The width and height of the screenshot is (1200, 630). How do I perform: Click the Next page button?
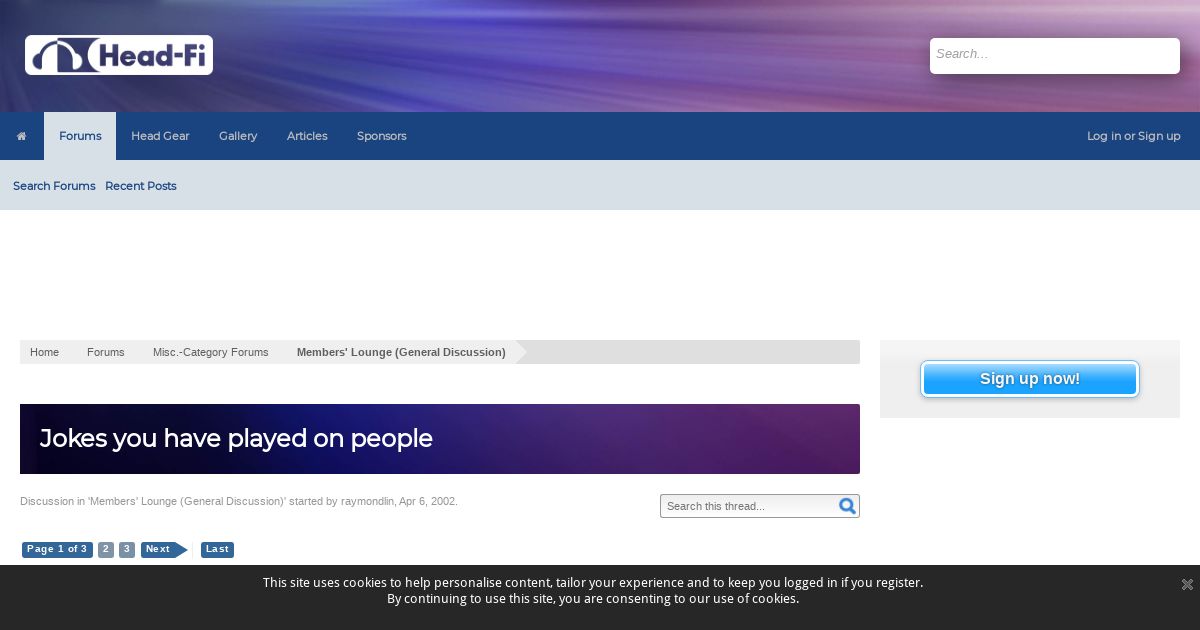click(163, 549)
